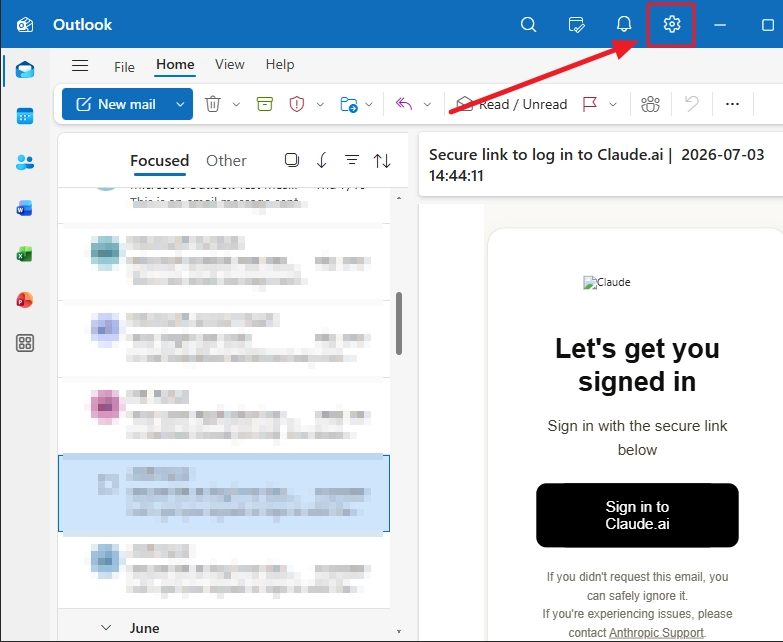Viewport: 783px width, 642px height.
Task: Click the 'Let's get you signed in' heading
Action: pyautogui.click(x=637, y=365)
